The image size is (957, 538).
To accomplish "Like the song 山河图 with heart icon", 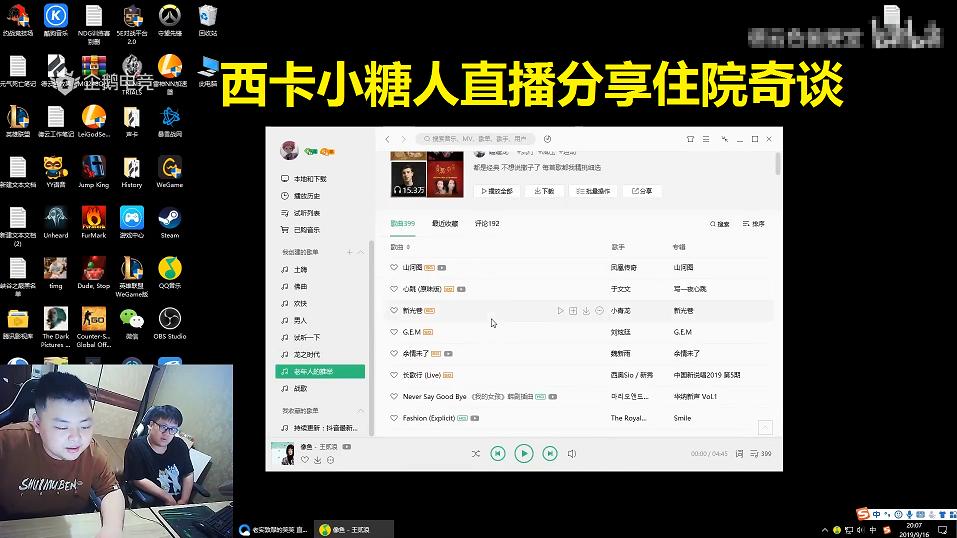I will pyautogui.click(x=394, y=267).
